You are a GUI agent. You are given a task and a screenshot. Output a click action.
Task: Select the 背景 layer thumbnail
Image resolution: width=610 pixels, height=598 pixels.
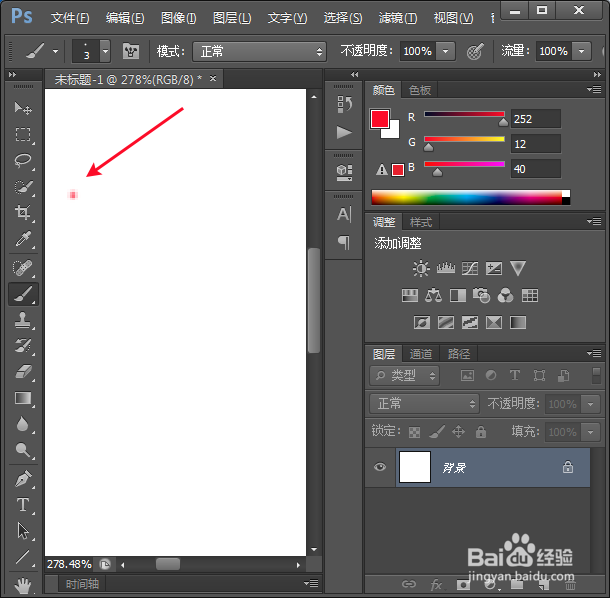[x=415, y=467]
